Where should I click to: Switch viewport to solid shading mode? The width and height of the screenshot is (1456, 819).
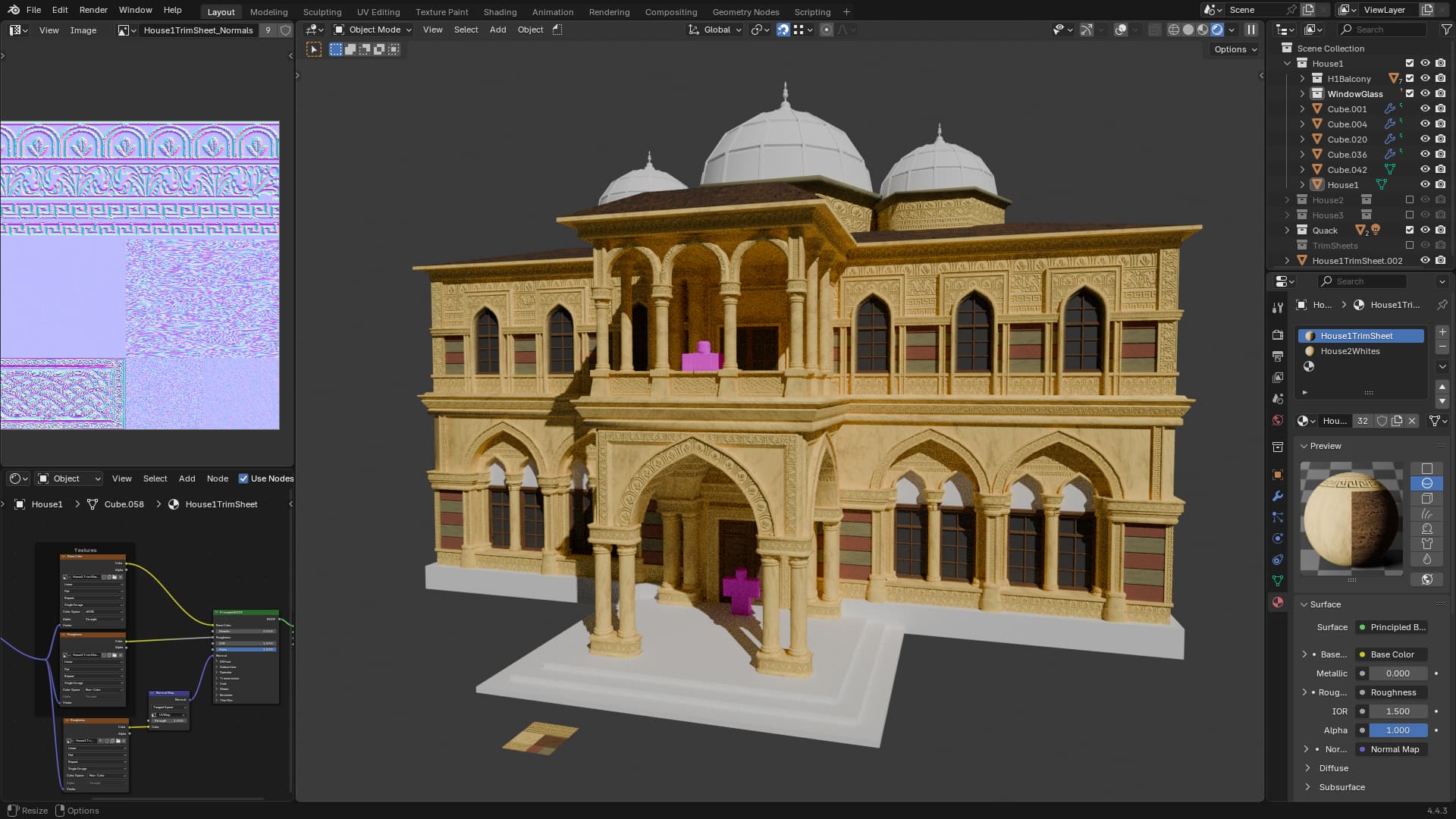pyautogui.click(x=1188, y=30)
